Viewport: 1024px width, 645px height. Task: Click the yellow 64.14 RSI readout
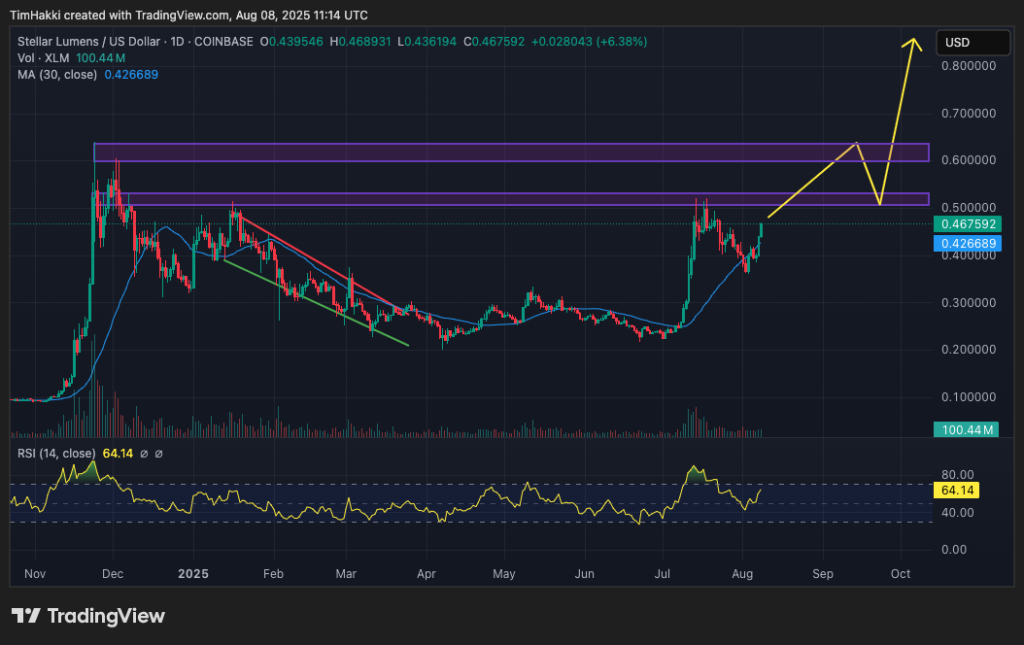pyautogui.click(x=955, y=490)
